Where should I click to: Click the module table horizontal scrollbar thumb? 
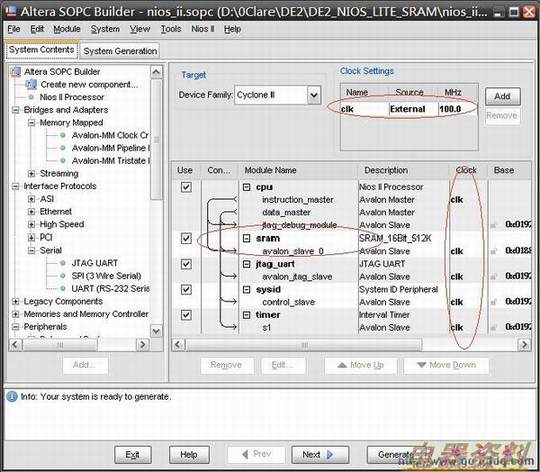click(x=304, y=345)
